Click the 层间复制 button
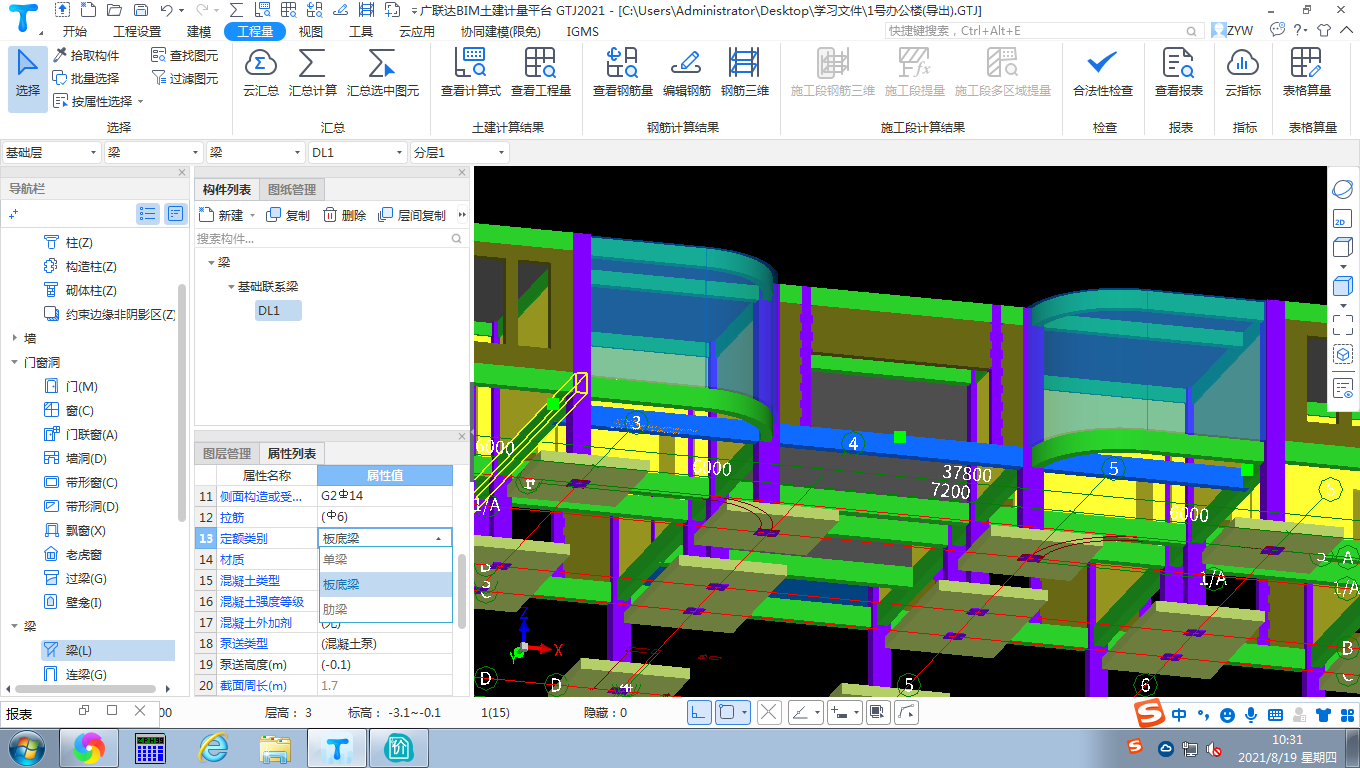This screenshot has height=768, width=1360. click(412, 215)
